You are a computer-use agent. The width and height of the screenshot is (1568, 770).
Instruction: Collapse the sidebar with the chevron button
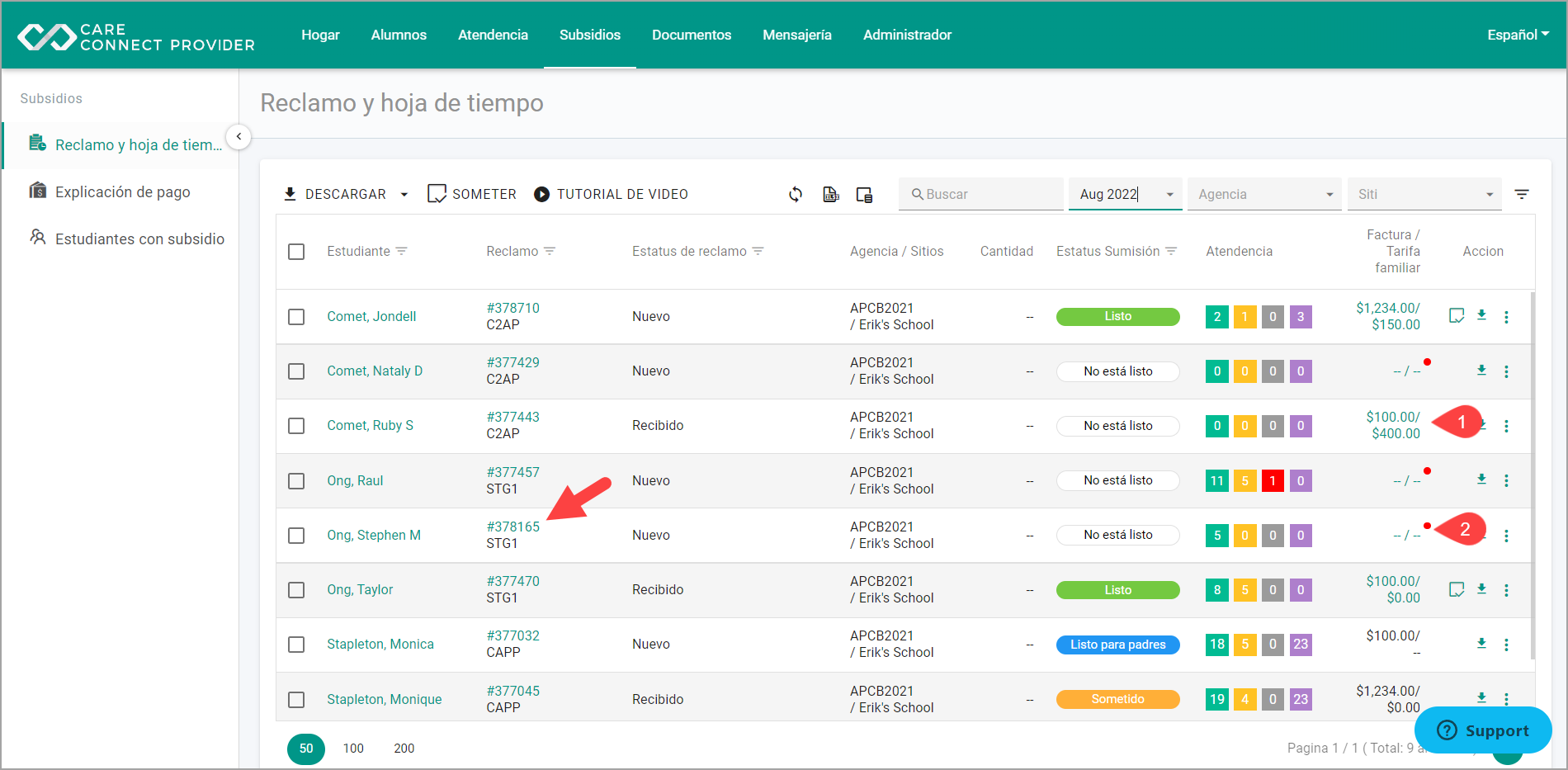[x=239, y=137]
